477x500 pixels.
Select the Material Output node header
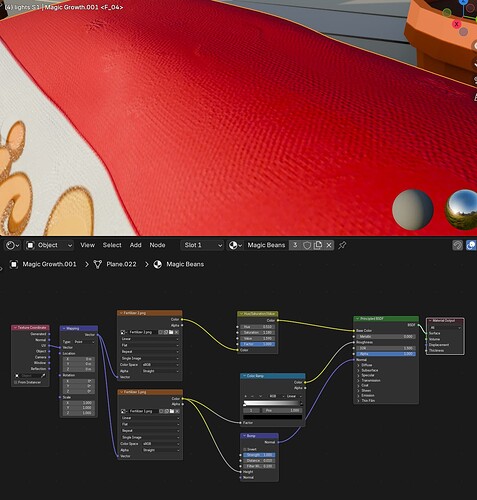coord(445,321)
